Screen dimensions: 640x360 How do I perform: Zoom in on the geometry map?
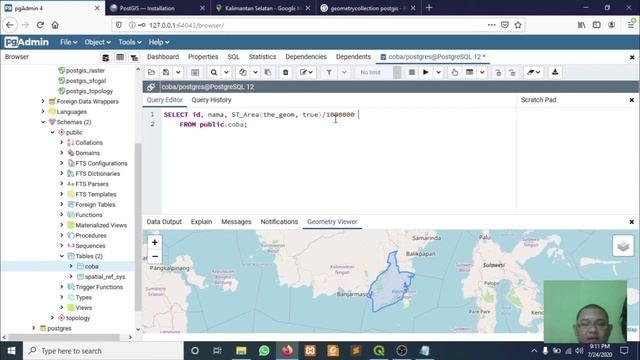pyautogui.click(x=155, y=242)
